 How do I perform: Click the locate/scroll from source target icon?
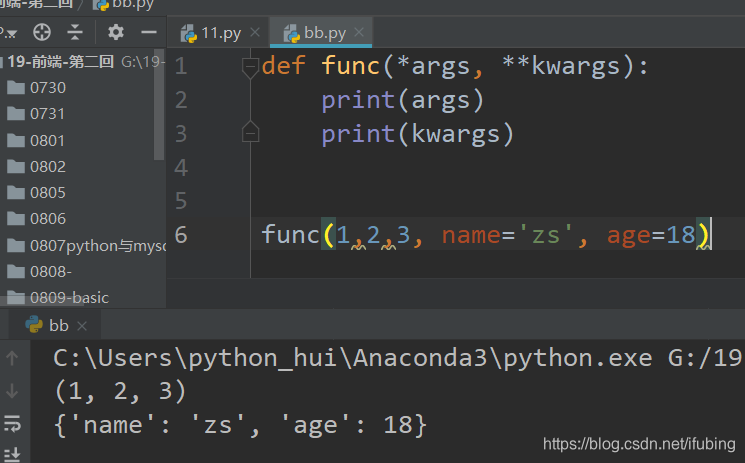pyautogui.click(x=42, y=32)
